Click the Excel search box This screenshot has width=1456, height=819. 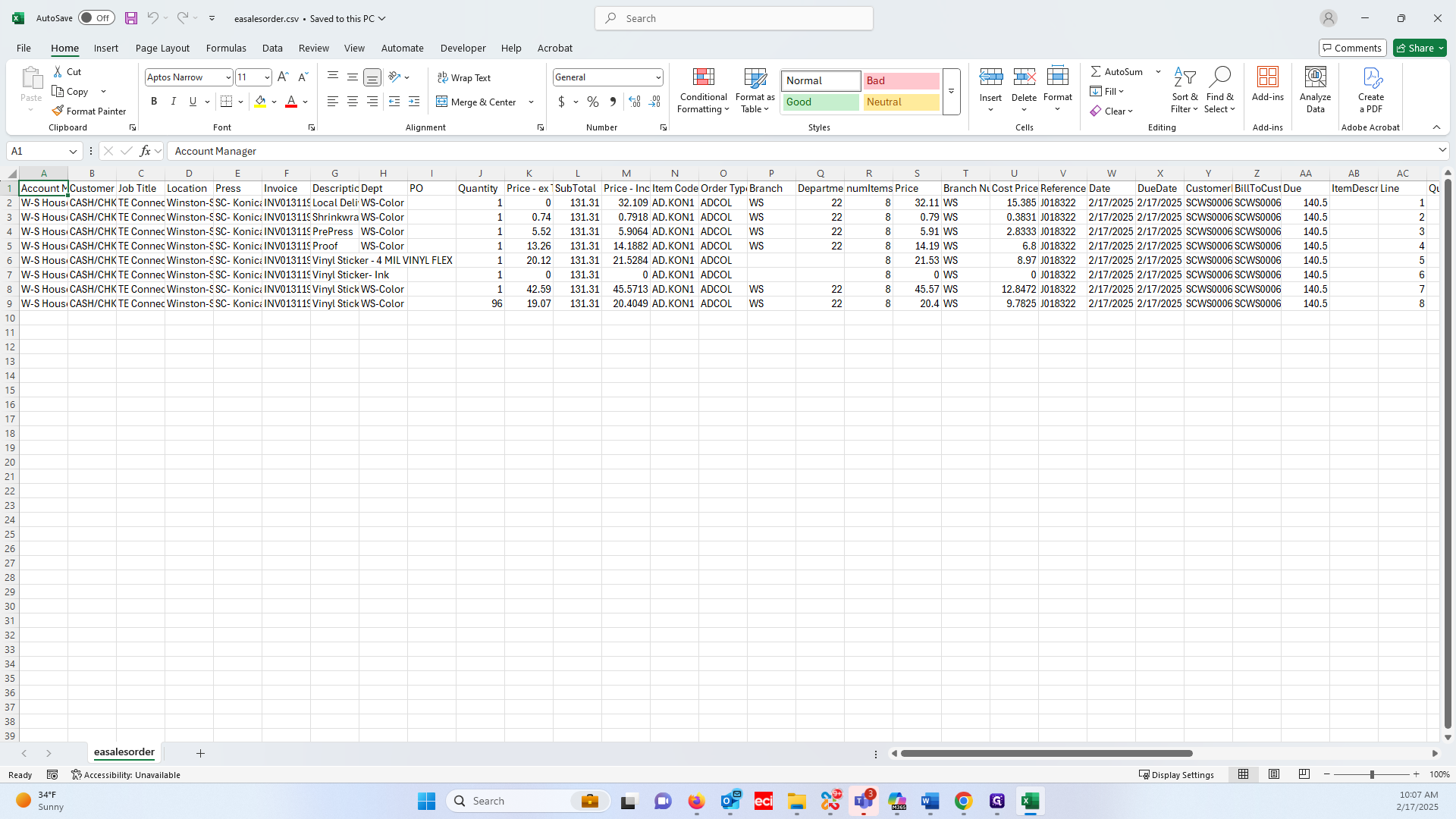(734, 18)
